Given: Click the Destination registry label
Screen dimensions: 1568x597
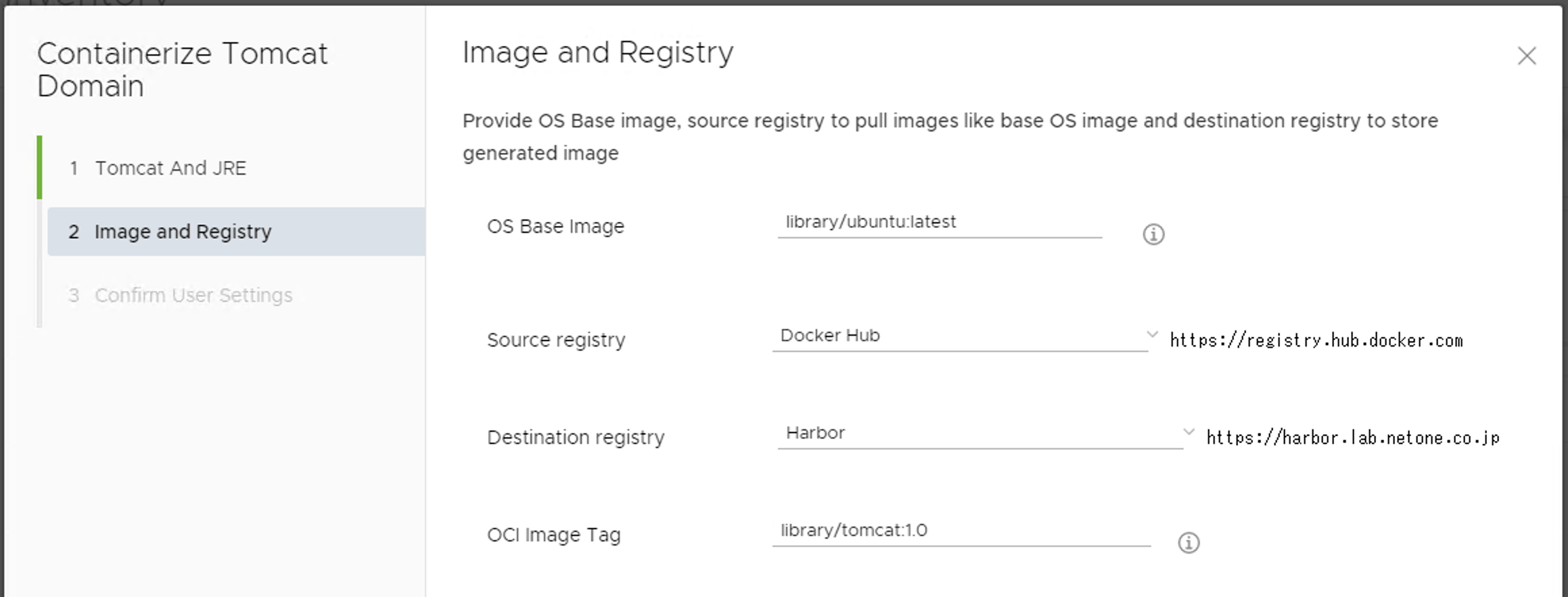Looking at the screenshot, I should click(x=576, y=437).
